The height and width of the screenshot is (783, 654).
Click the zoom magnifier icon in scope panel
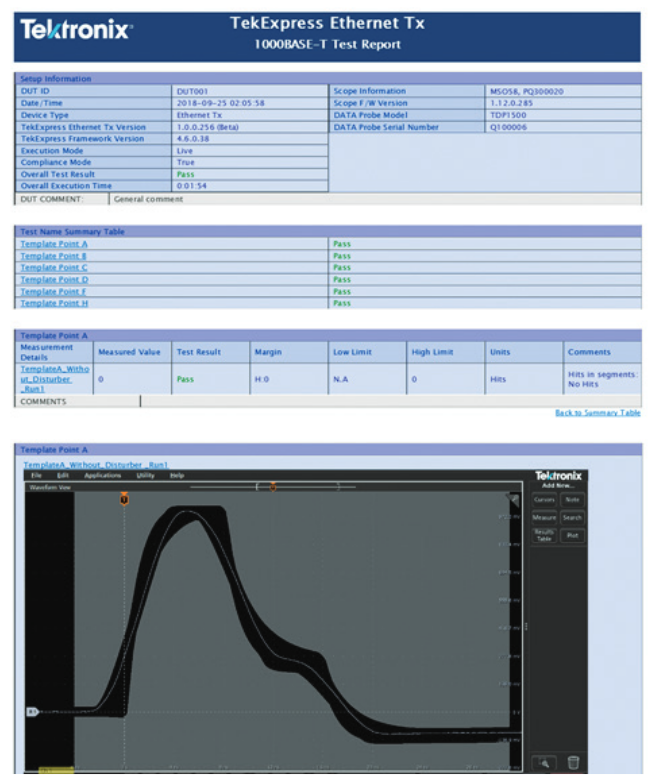pos(544,762)
